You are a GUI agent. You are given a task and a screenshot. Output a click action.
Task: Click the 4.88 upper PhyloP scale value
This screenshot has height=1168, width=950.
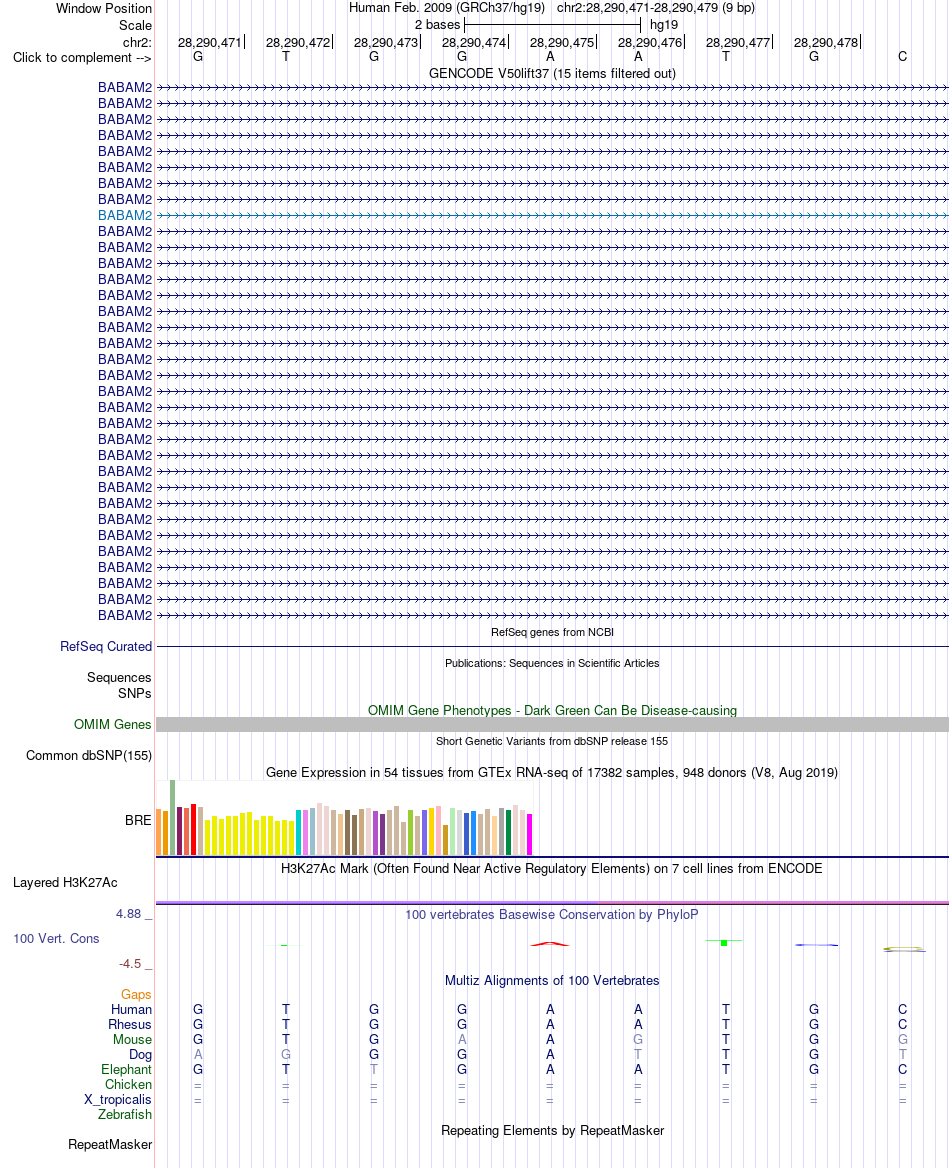coord(128,914)
